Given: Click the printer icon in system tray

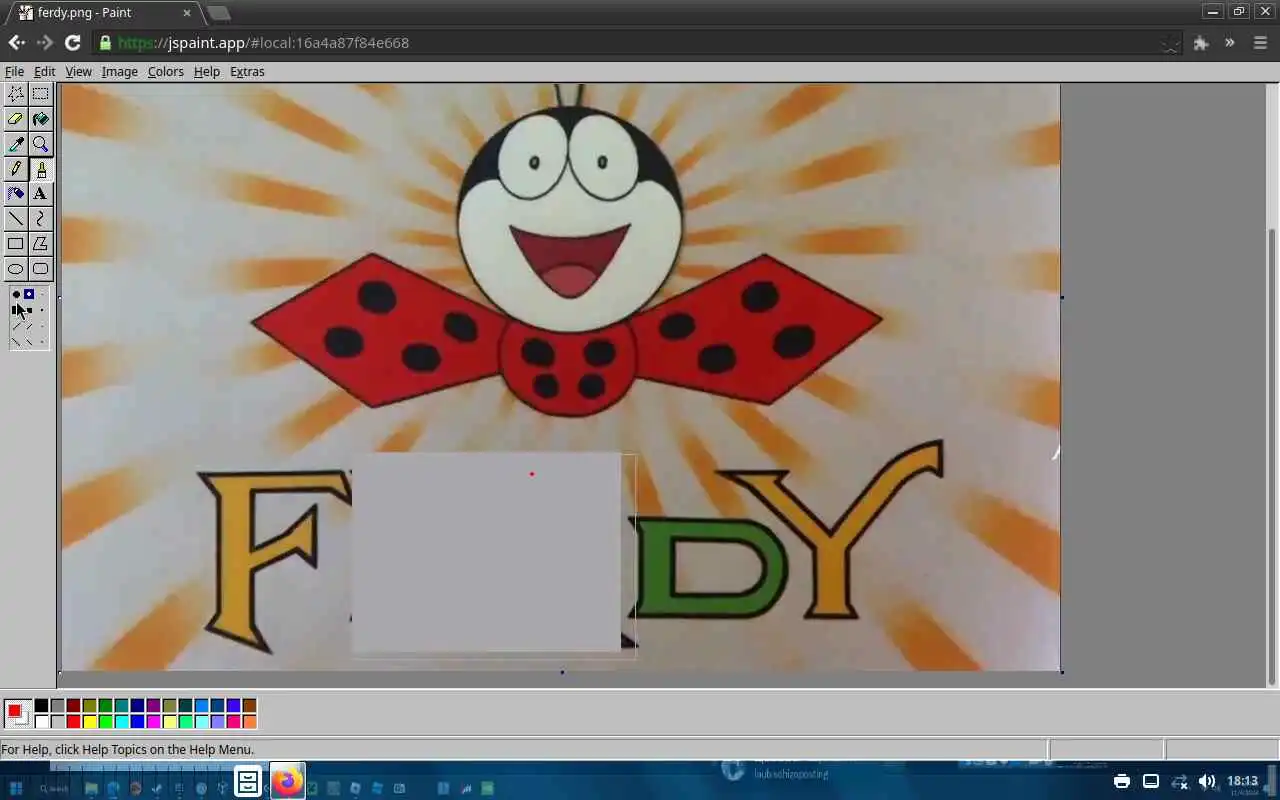Looking at the screenshot, I should click(1122, 781).
